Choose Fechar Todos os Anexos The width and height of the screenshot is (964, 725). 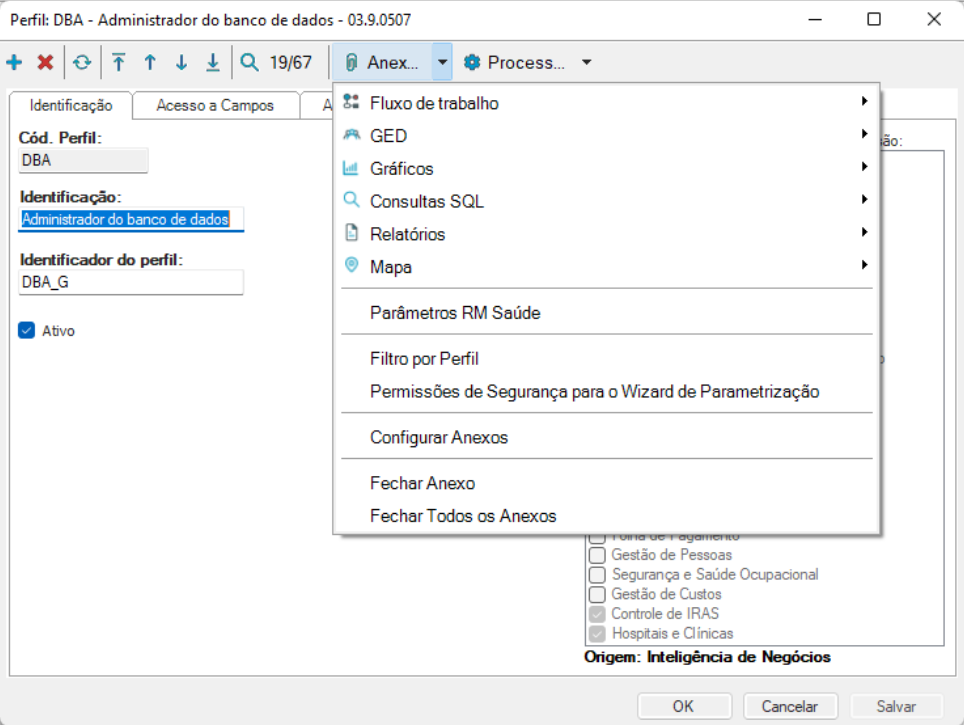point(607,515)
